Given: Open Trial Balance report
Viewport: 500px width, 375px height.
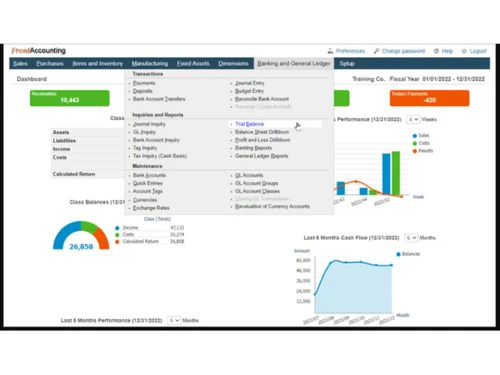Looking at the screenshot, I should 250,124.
